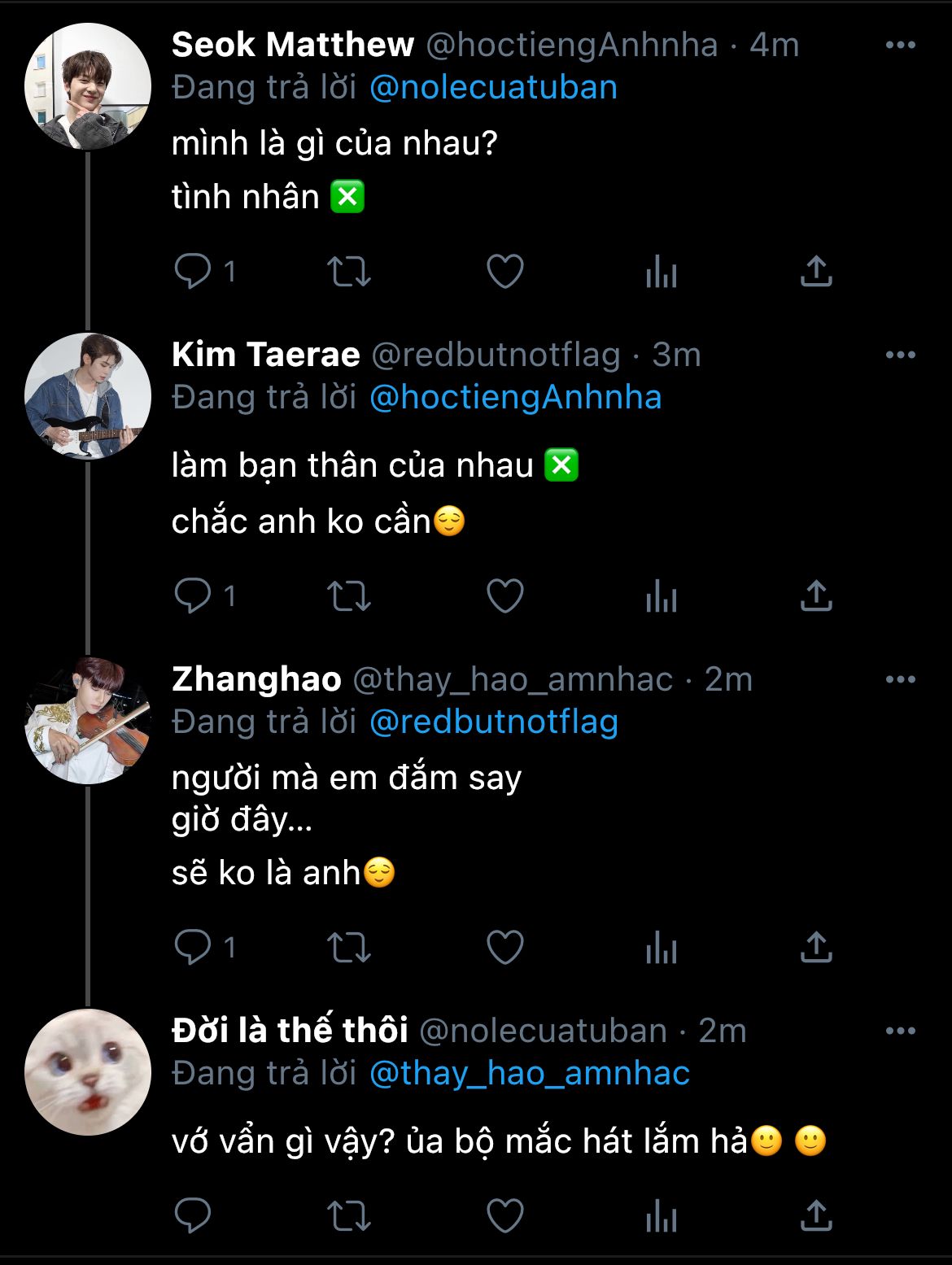The height and width of the screenshot is (1265, 952).
Task: Like the Đời là thế thôi tweet
Action: coord(504,1217)
